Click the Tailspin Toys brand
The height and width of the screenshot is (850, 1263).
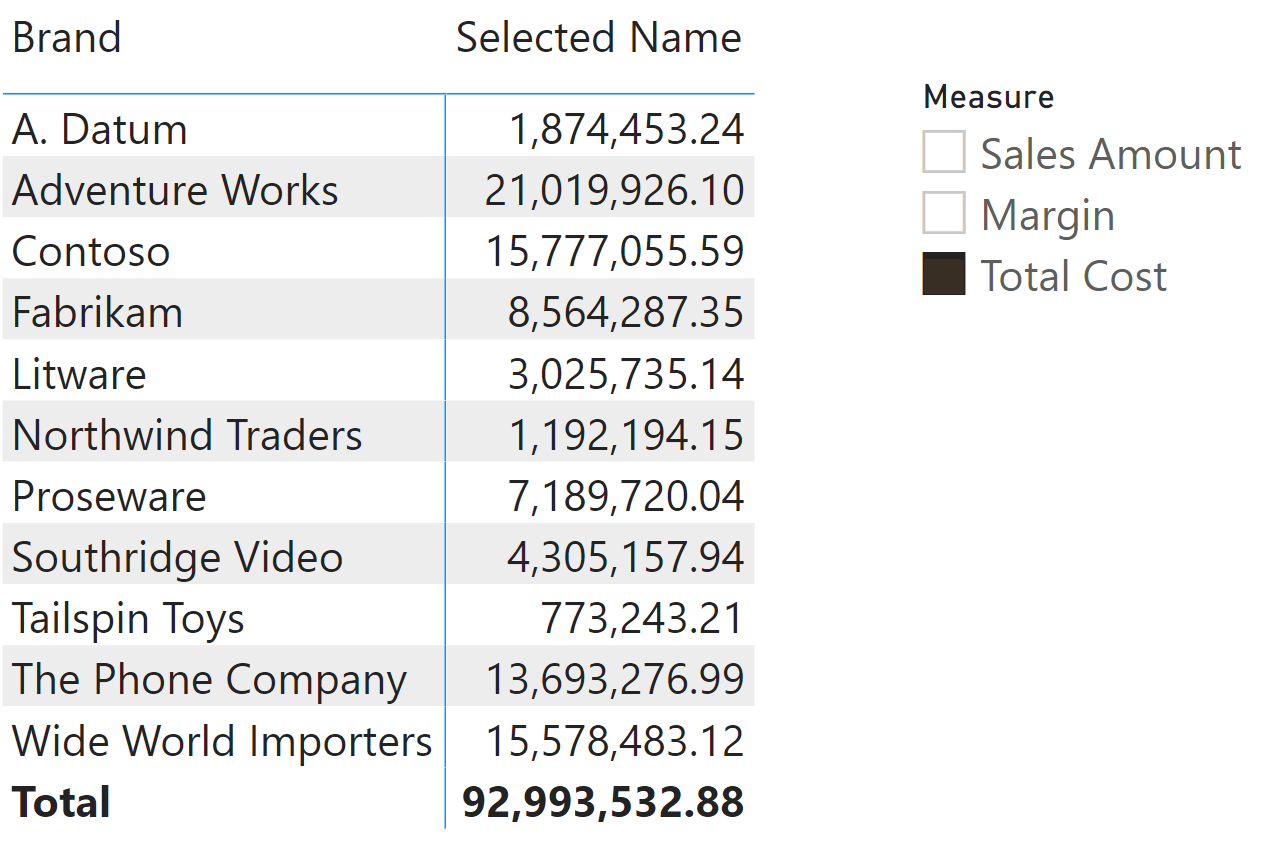[x=128, y=619]
